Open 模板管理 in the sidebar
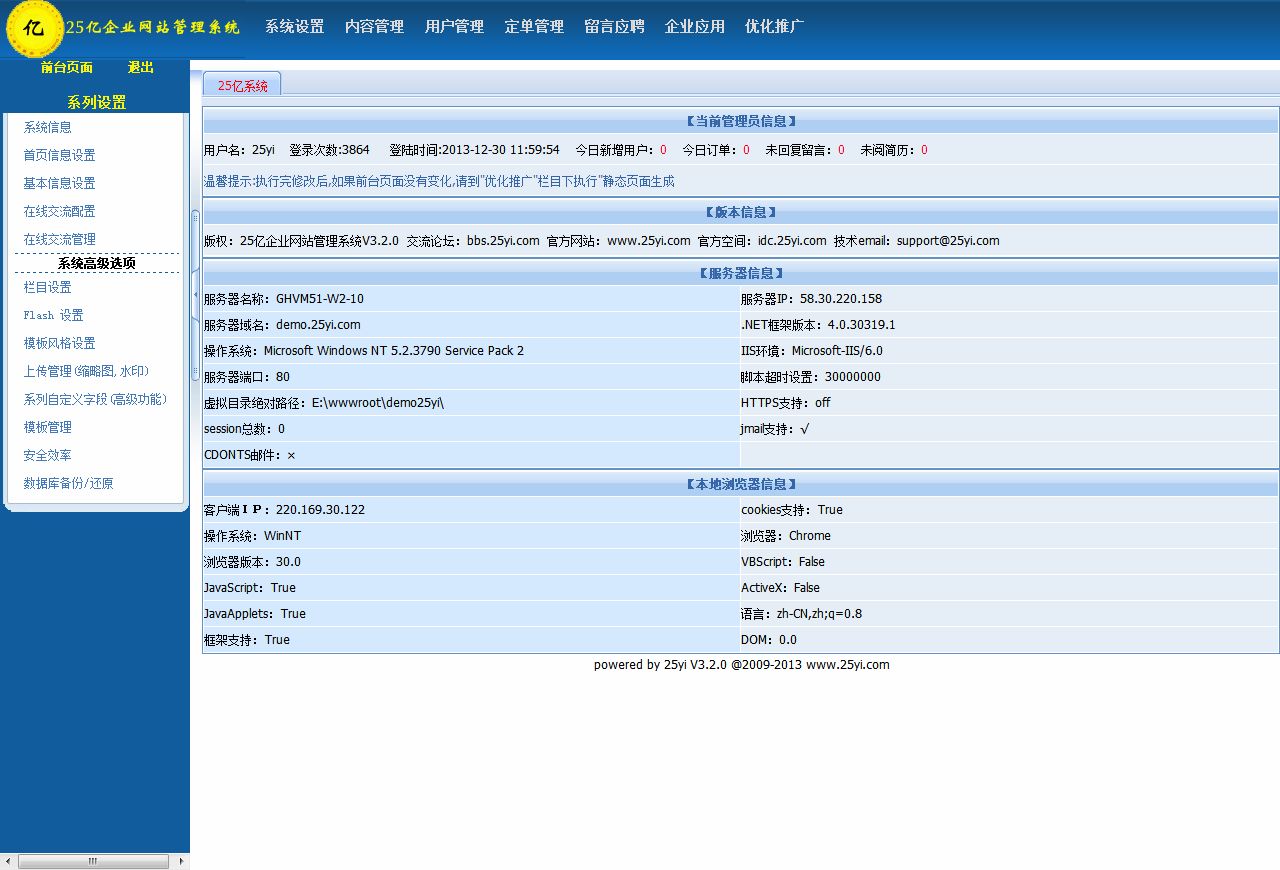Image resolution: width=1280 pixels, height=870 pixels. [x=47, y=427]
